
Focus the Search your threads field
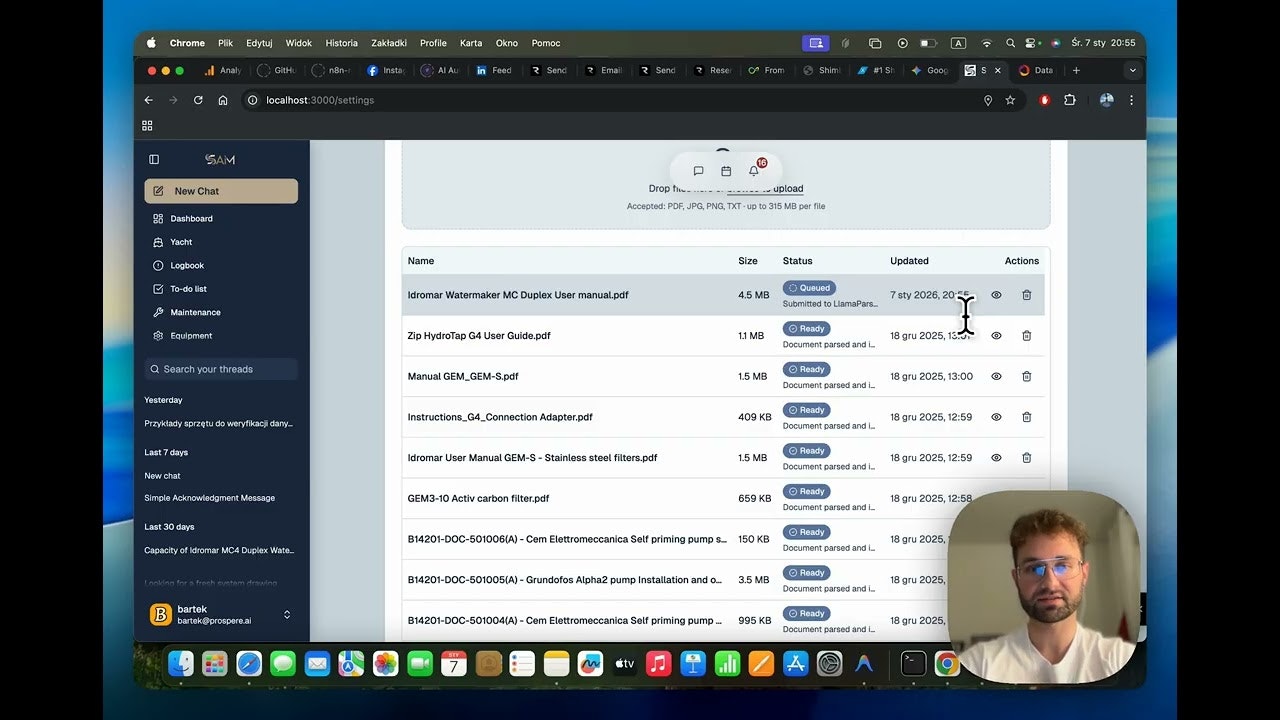click(x=221, y=369)
